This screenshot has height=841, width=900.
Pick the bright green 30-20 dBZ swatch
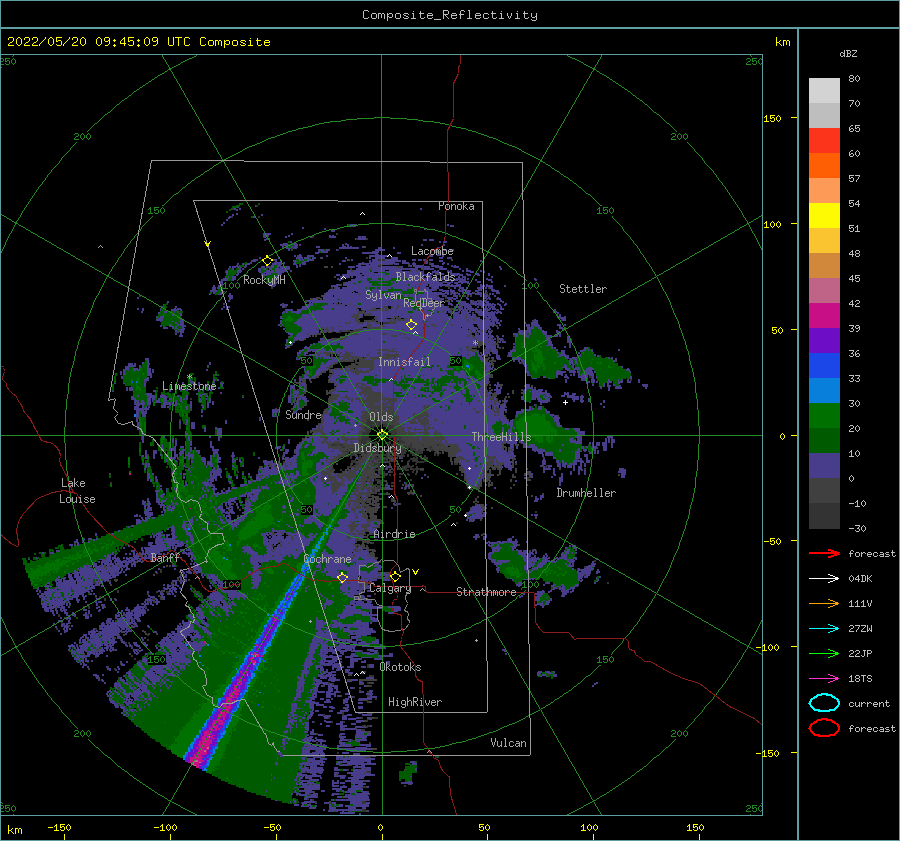(824, 416)
